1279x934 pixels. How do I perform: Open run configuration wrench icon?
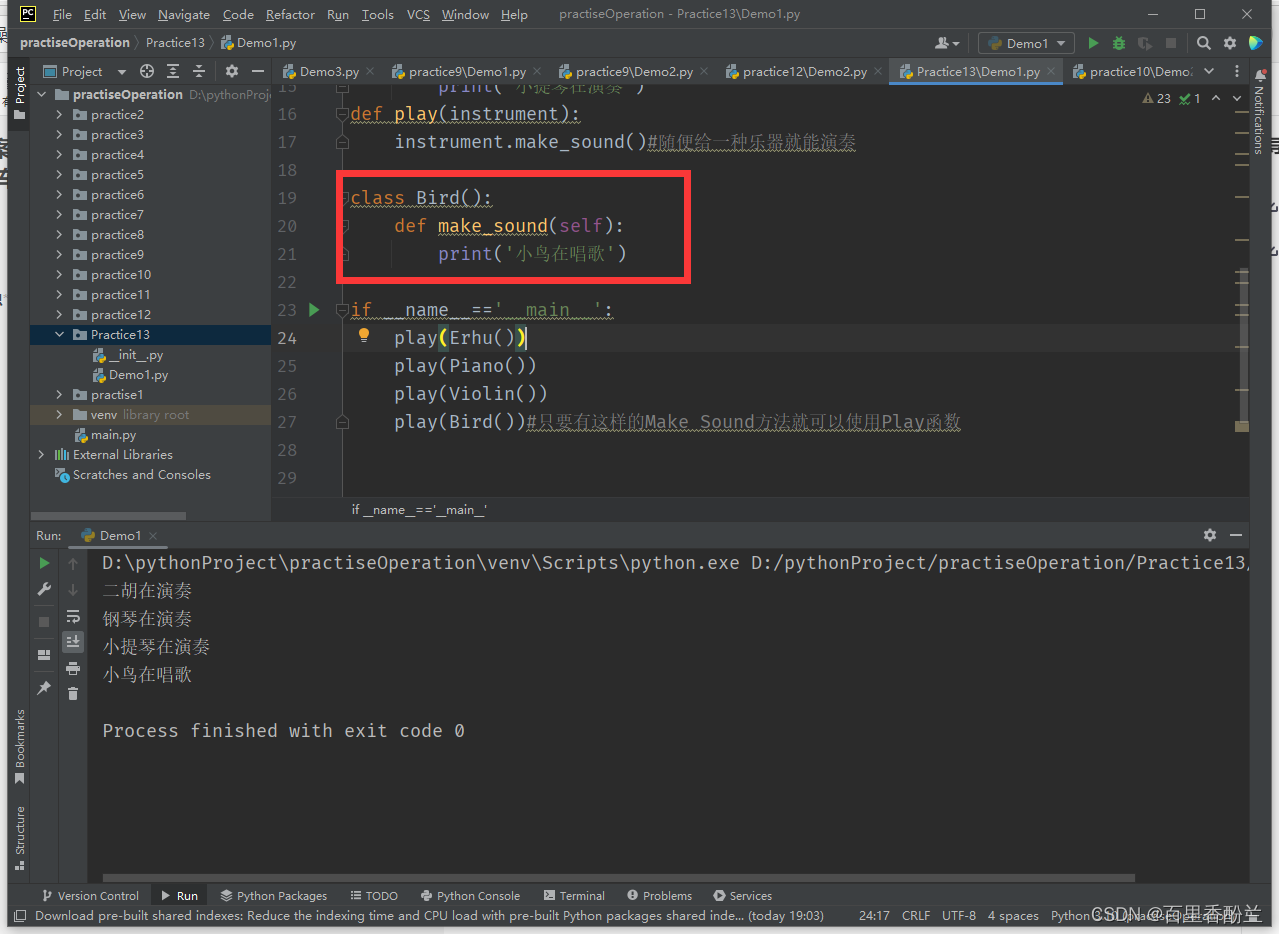point(44,590)
